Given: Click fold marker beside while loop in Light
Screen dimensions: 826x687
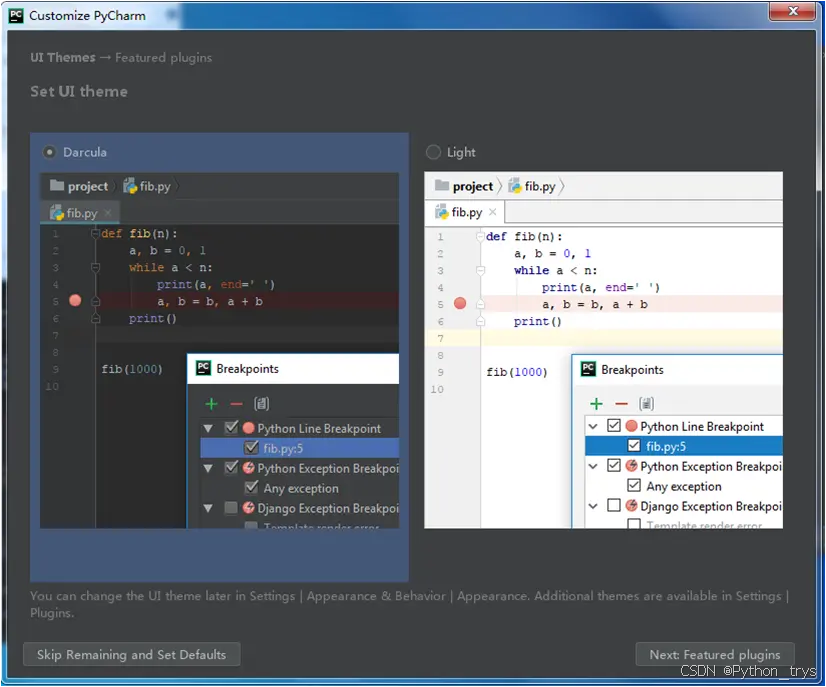Looking at the screenshot, I should tap(480, 270).
